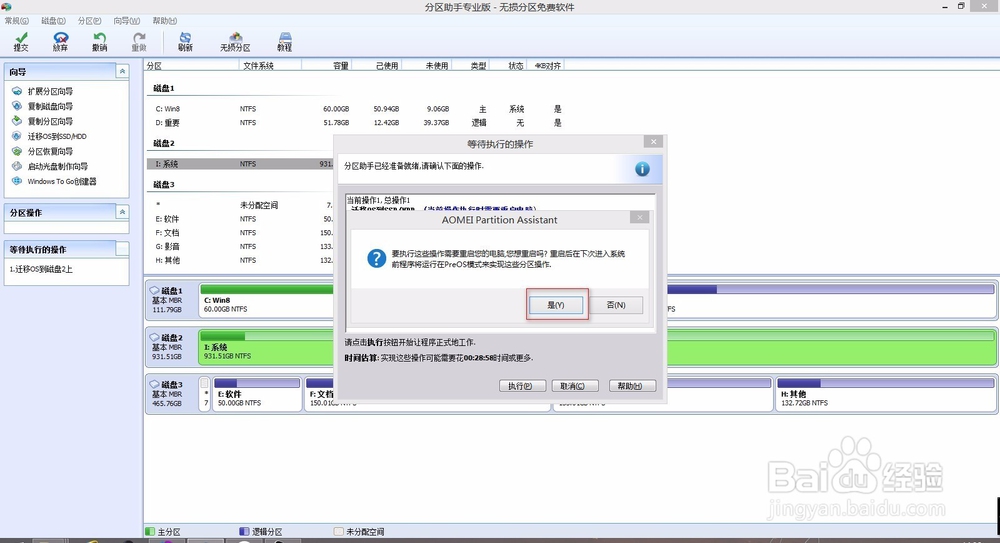Viewport: 1000px width, 543px height.
Task: Sort by the 已使用 column header
Action: click(376, 66)
